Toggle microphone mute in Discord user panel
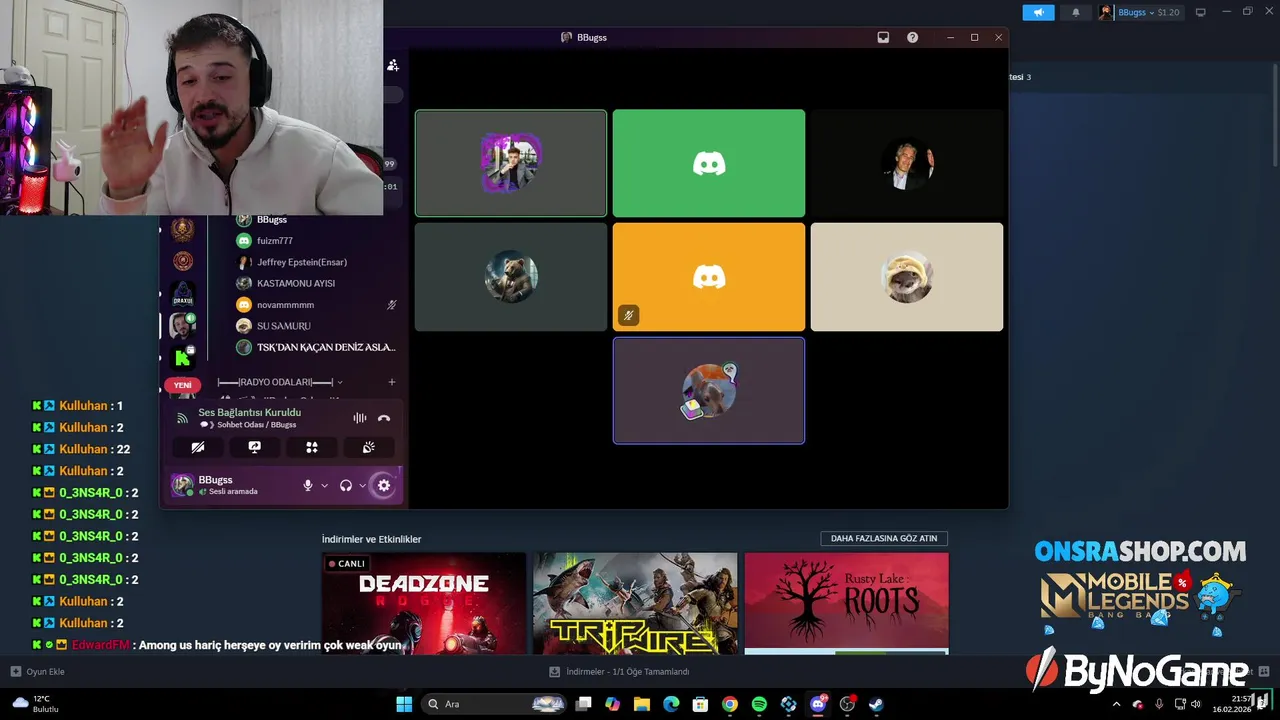The image size is (1280, 720). pyautogui.click(x=308, y=485)
